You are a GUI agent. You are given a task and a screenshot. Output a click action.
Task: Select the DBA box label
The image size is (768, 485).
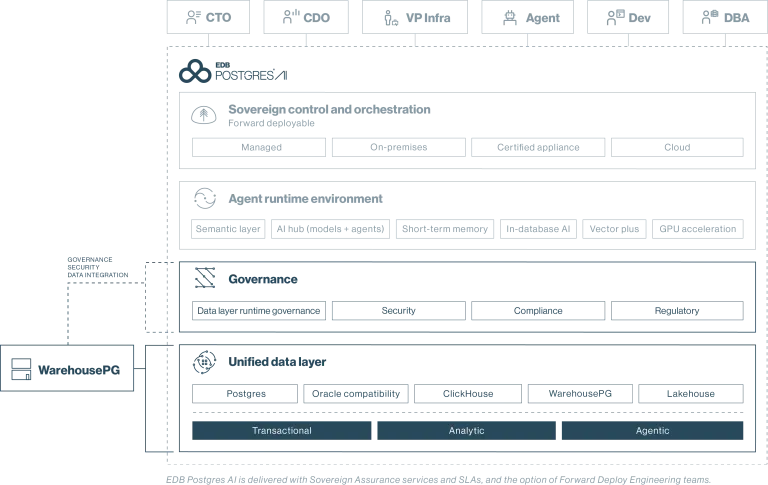click(737, 18)
